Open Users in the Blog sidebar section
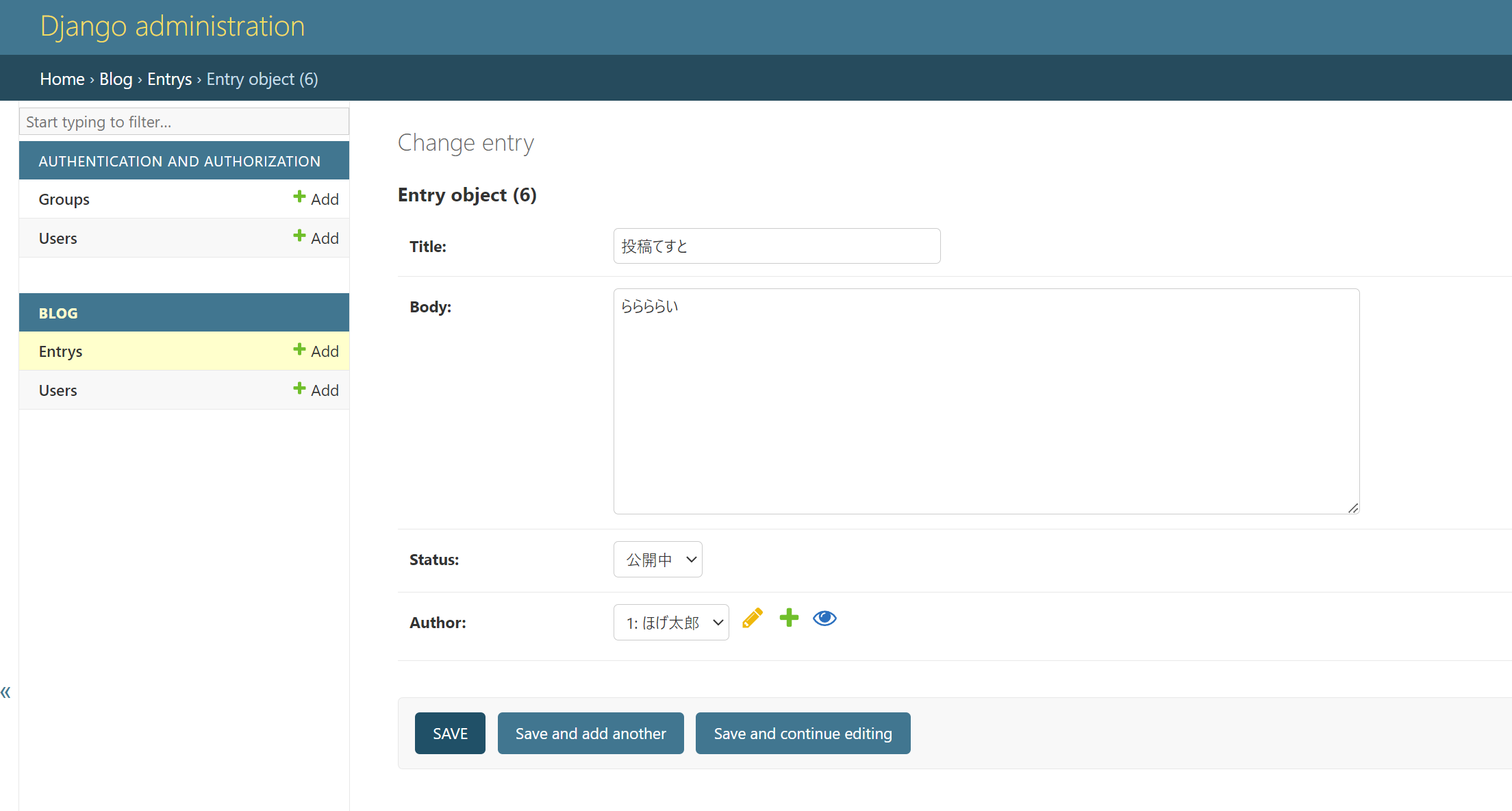This screenshot has height=811, width=1512. click(58, 390)
